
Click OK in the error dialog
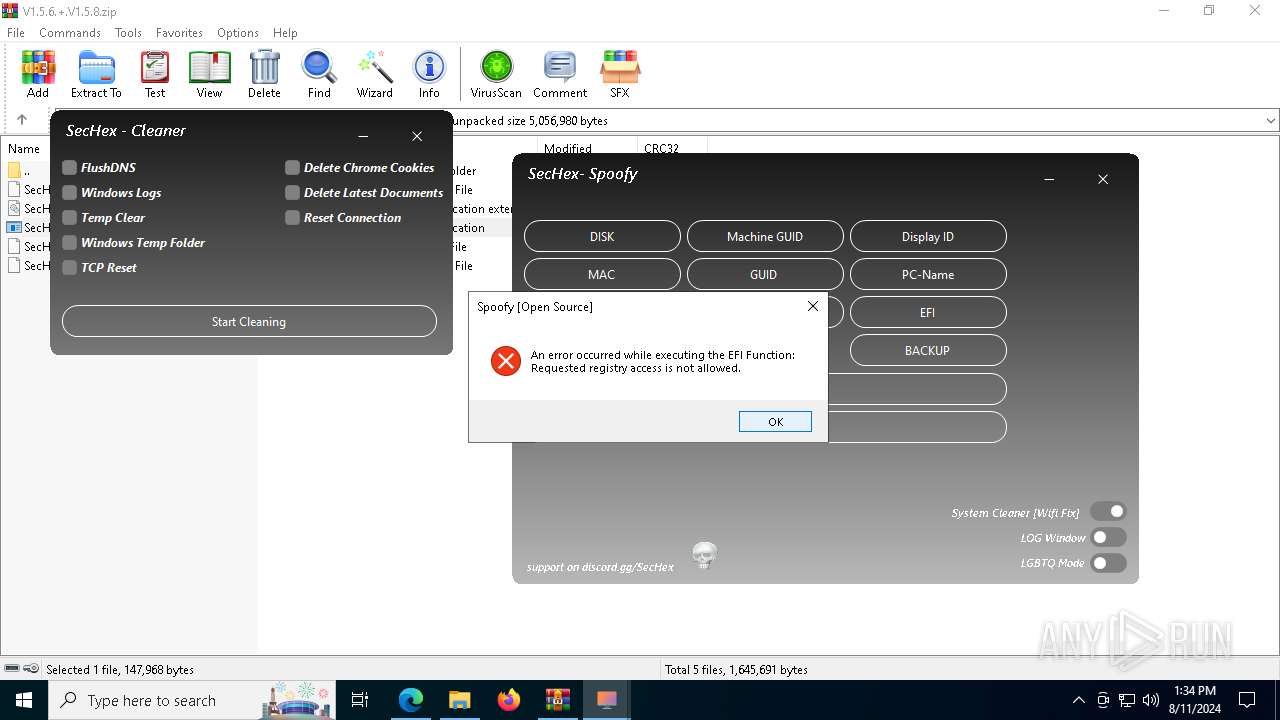[775, 422]
